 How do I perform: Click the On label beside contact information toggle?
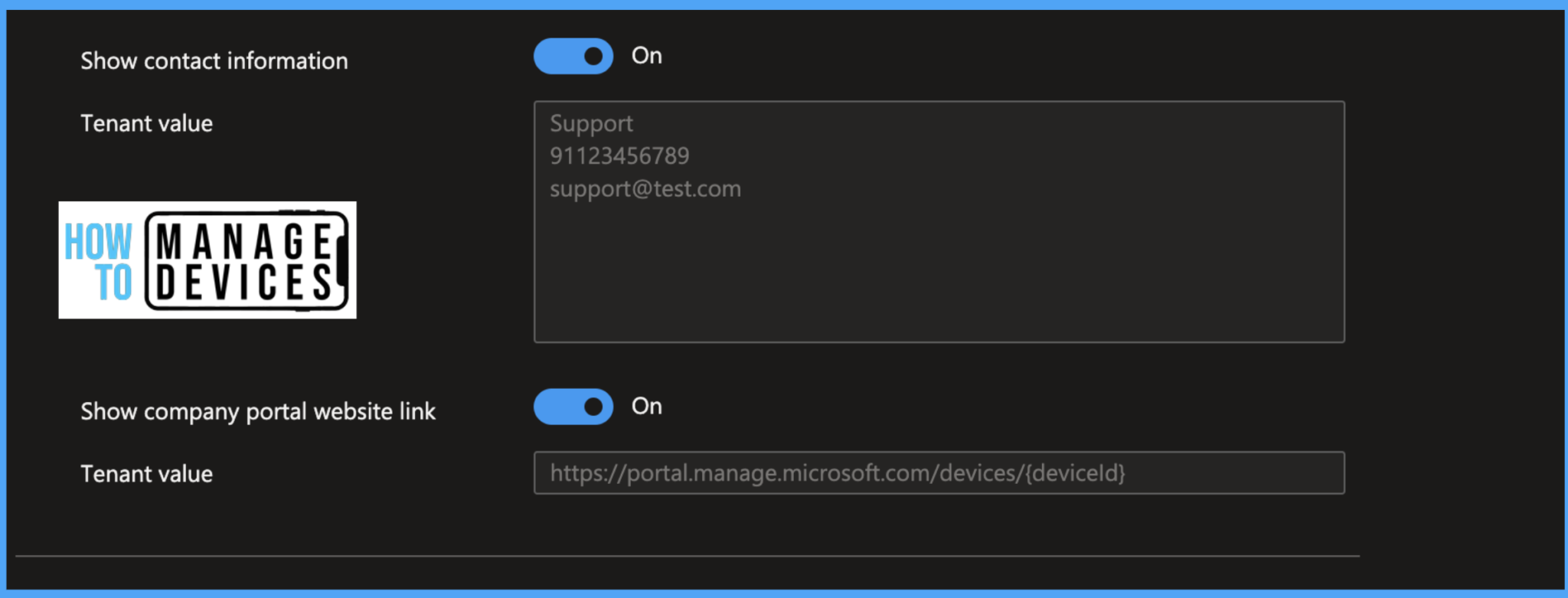(x=647, y=56)
